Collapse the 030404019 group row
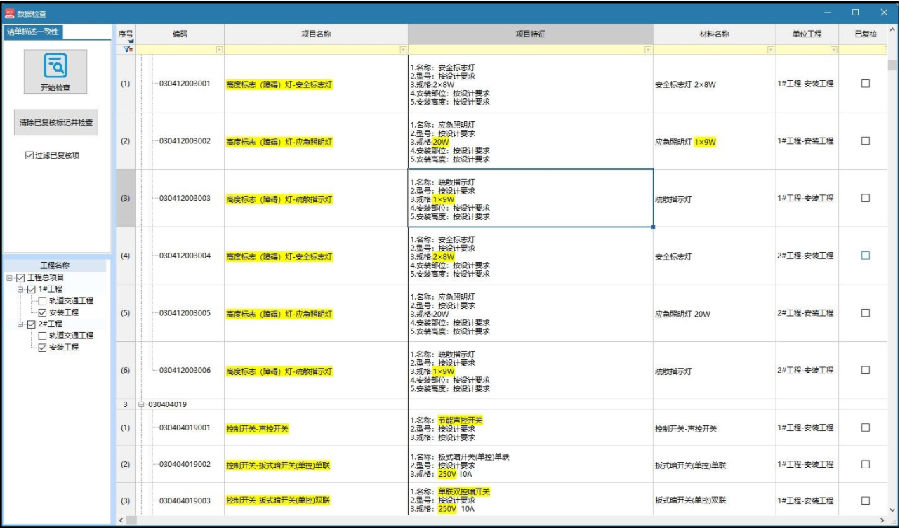Screen dimensions: 899x528 140,404
